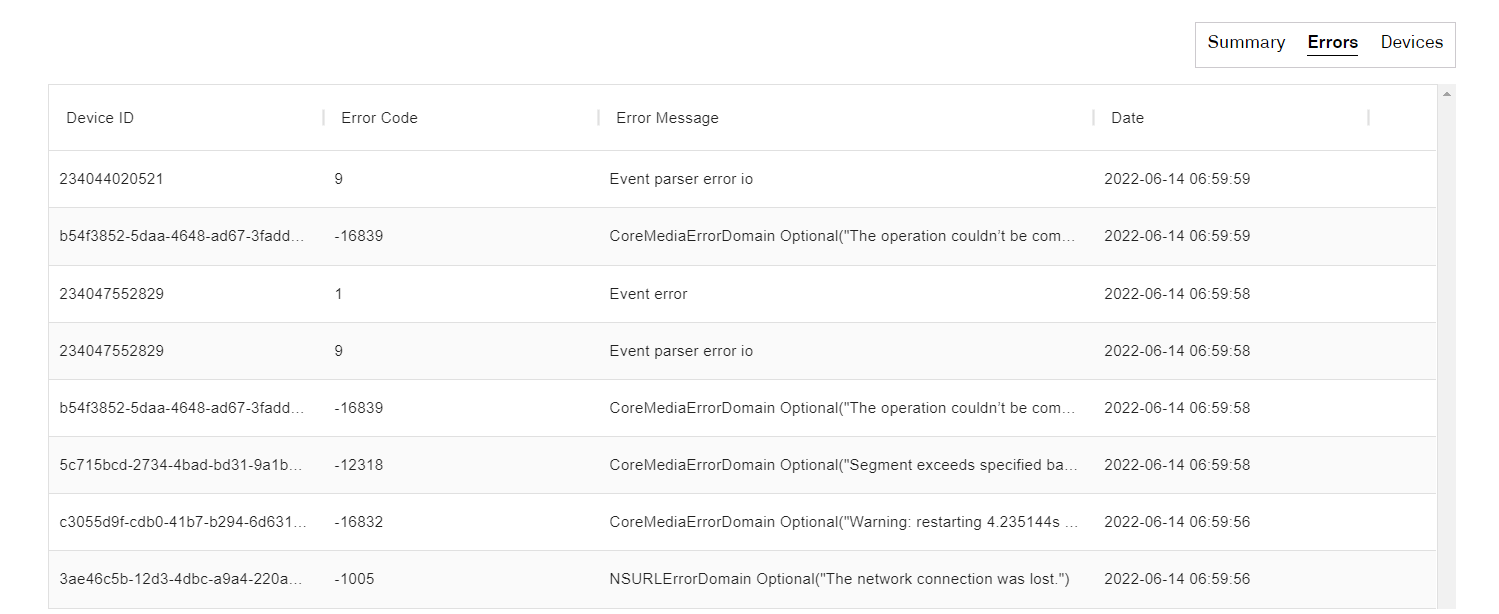Select the Warning: restarting error message

(x=843, y=522)
